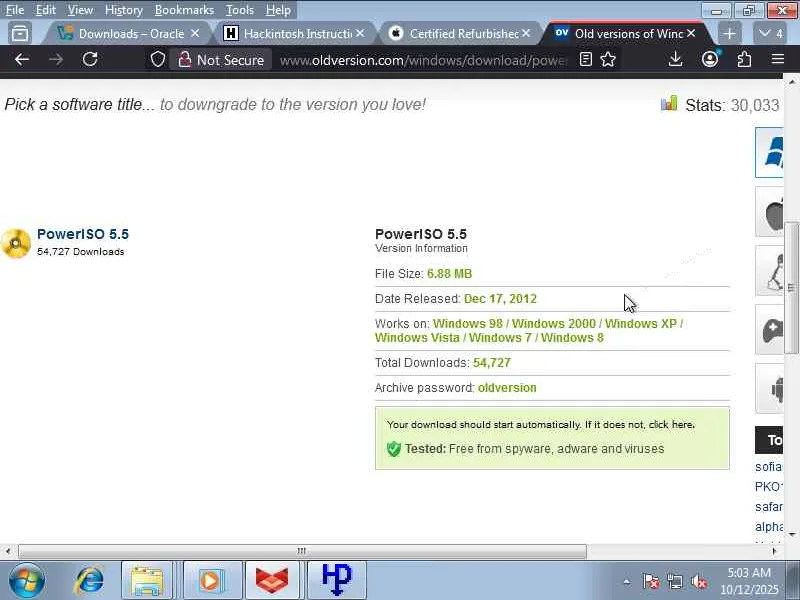Click the Not Secure lock icon
The image size is (800, 600).
[x=184, y=60]
